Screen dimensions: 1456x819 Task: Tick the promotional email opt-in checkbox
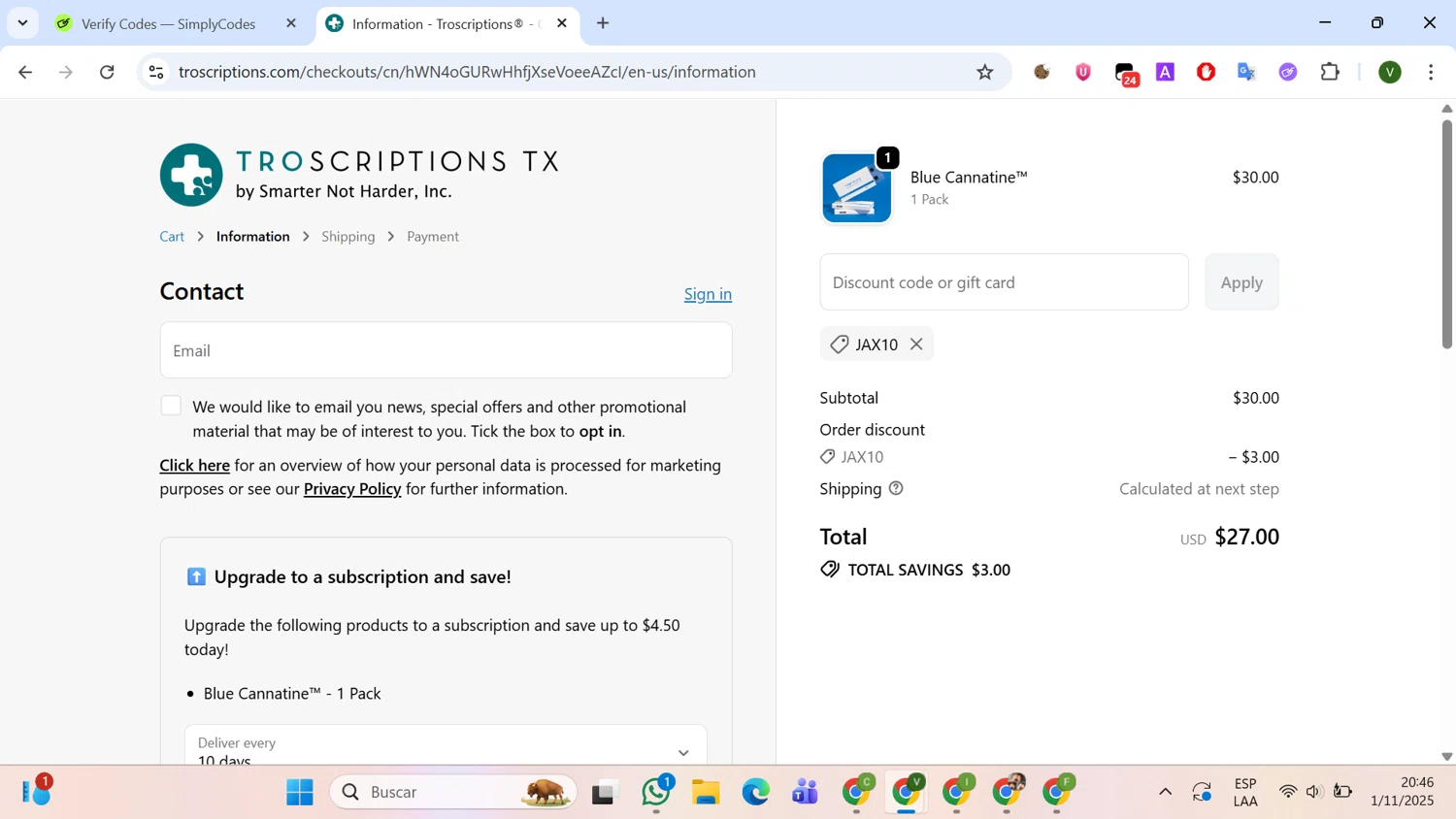[171, 406]
